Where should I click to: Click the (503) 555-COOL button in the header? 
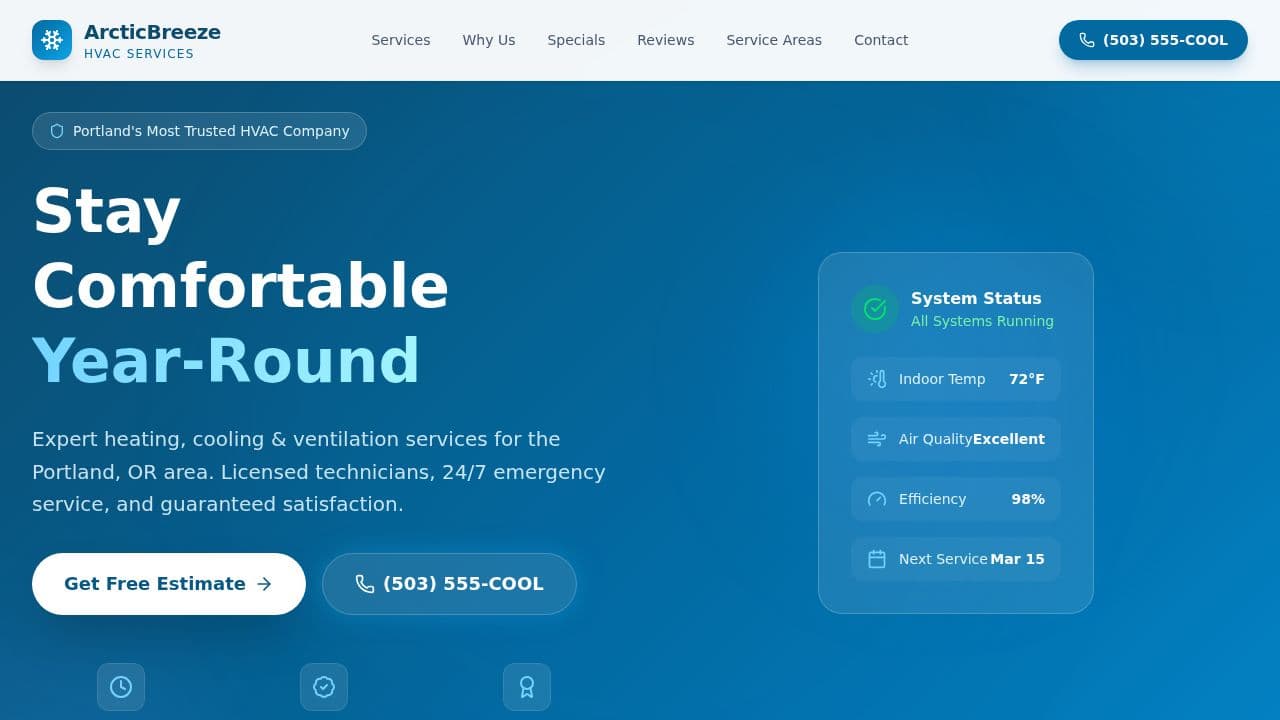click(x=1153, y=40)
